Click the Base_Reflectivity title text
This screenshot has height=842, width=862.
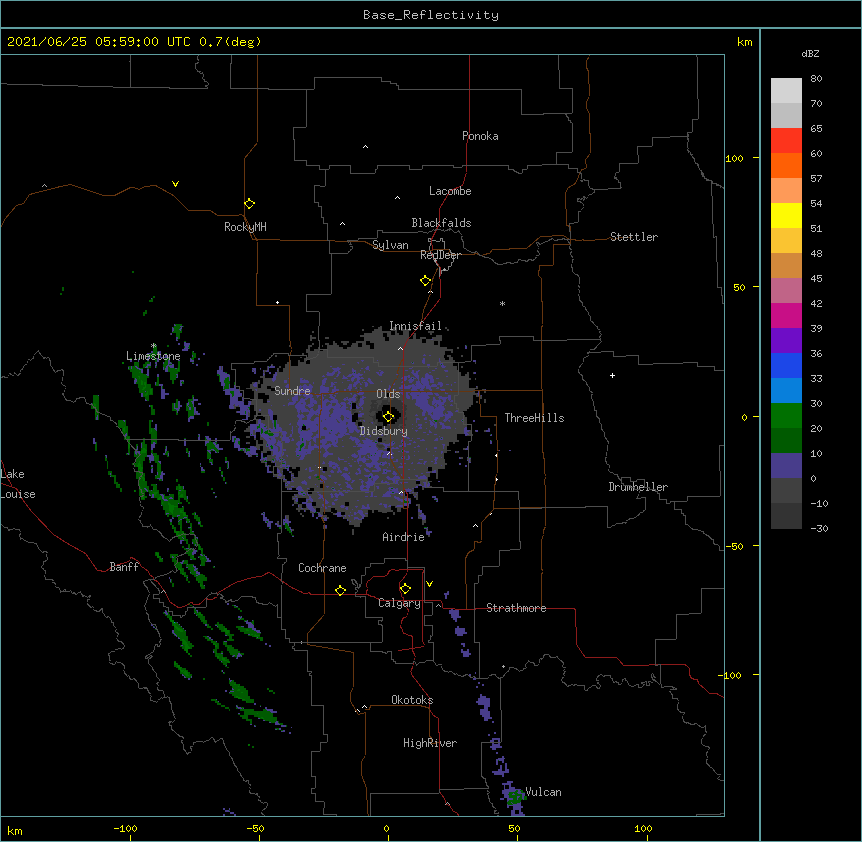(431, 15)
